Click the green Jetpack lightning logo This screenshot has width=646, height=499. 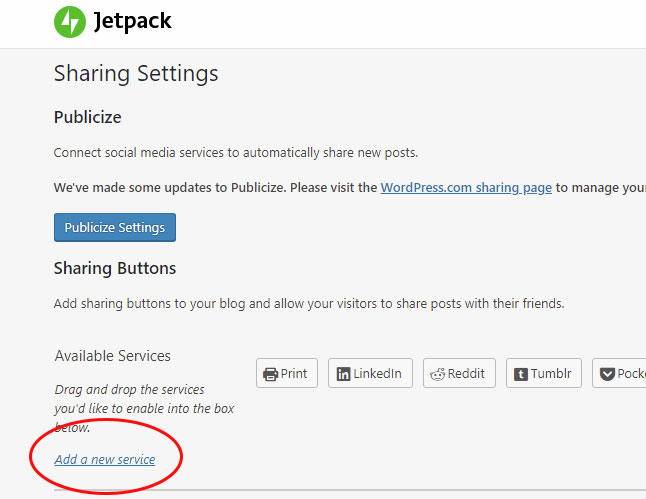[70, 22]
